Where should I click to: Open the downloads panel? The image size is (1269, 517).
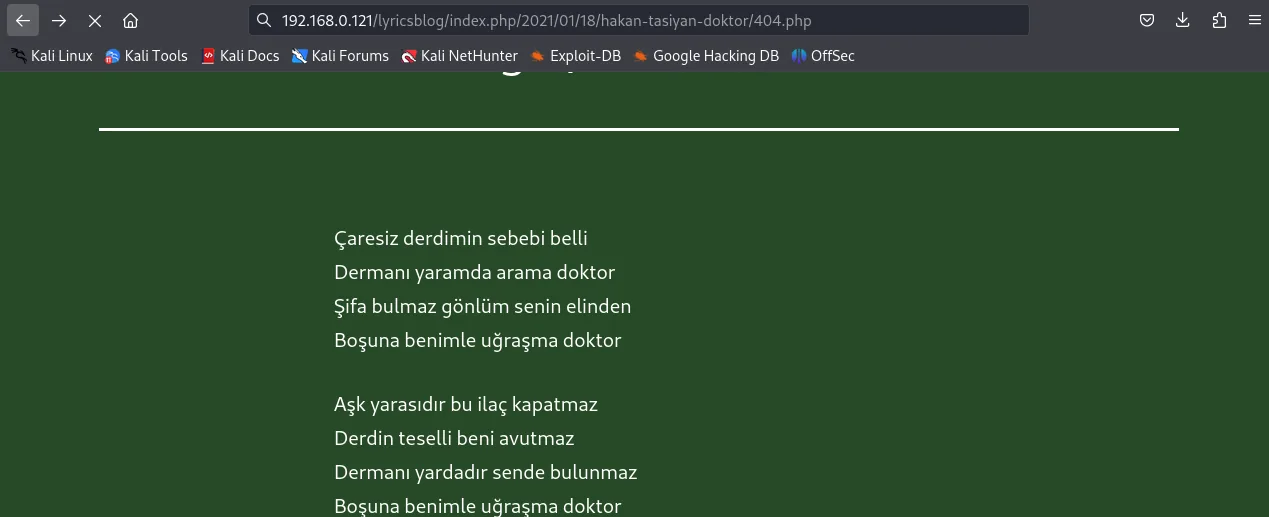1183,20
